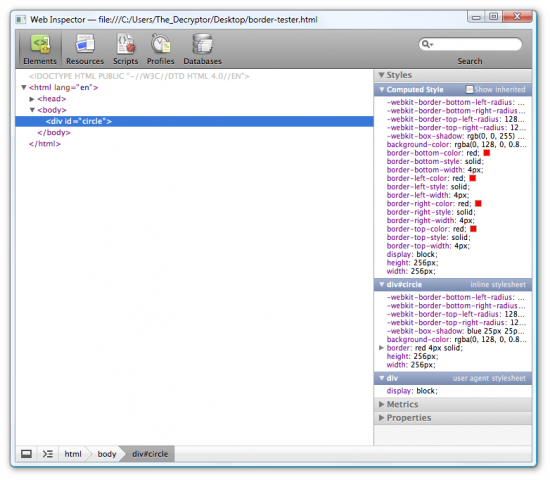Expand the Metrics section

pyautogui.click(x=382, y=404)
